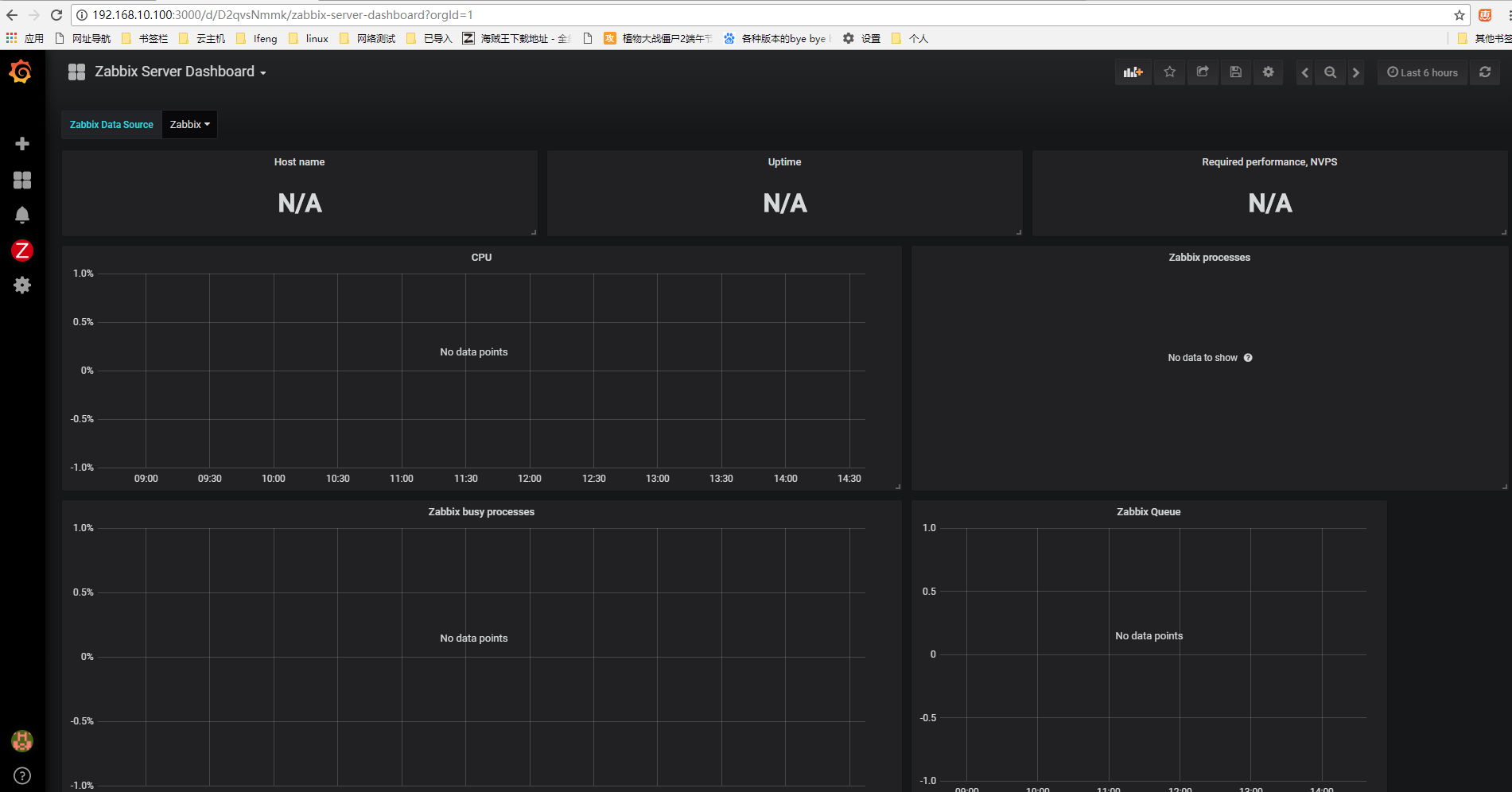Screen dimensions: 1512x792
Task: Open the Configuration gear in sidebar
Action: point(22,285)
